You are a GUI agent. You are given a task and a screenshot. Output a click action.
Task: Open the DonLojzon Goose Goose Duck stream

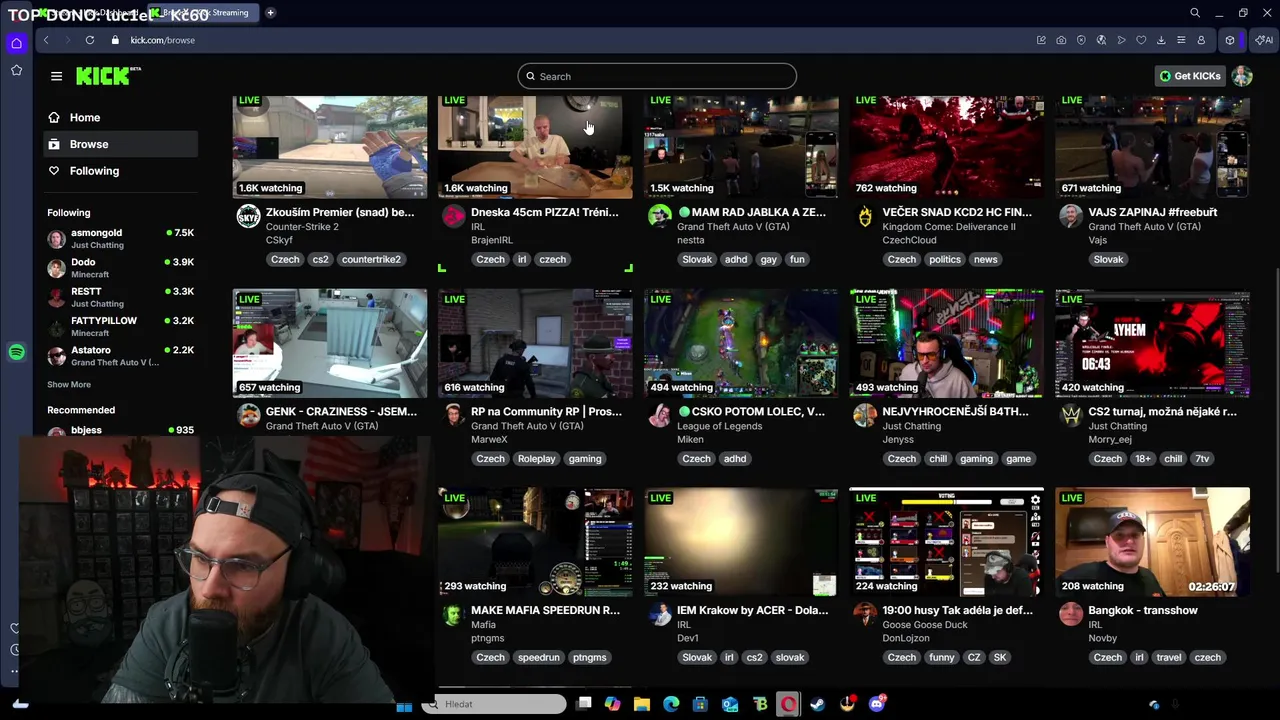[x=946, y=542]
